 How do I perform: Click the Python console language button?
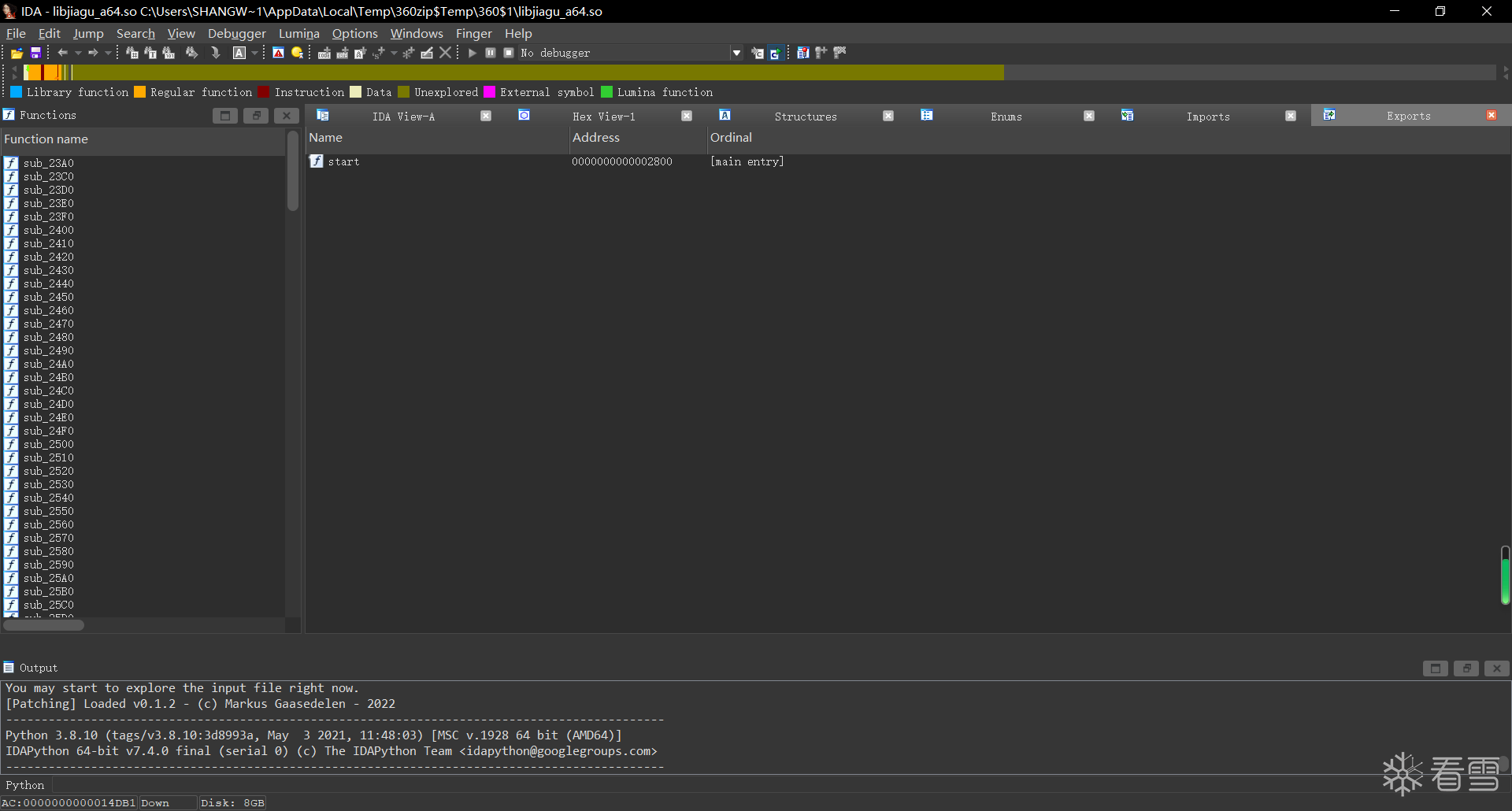25,785
